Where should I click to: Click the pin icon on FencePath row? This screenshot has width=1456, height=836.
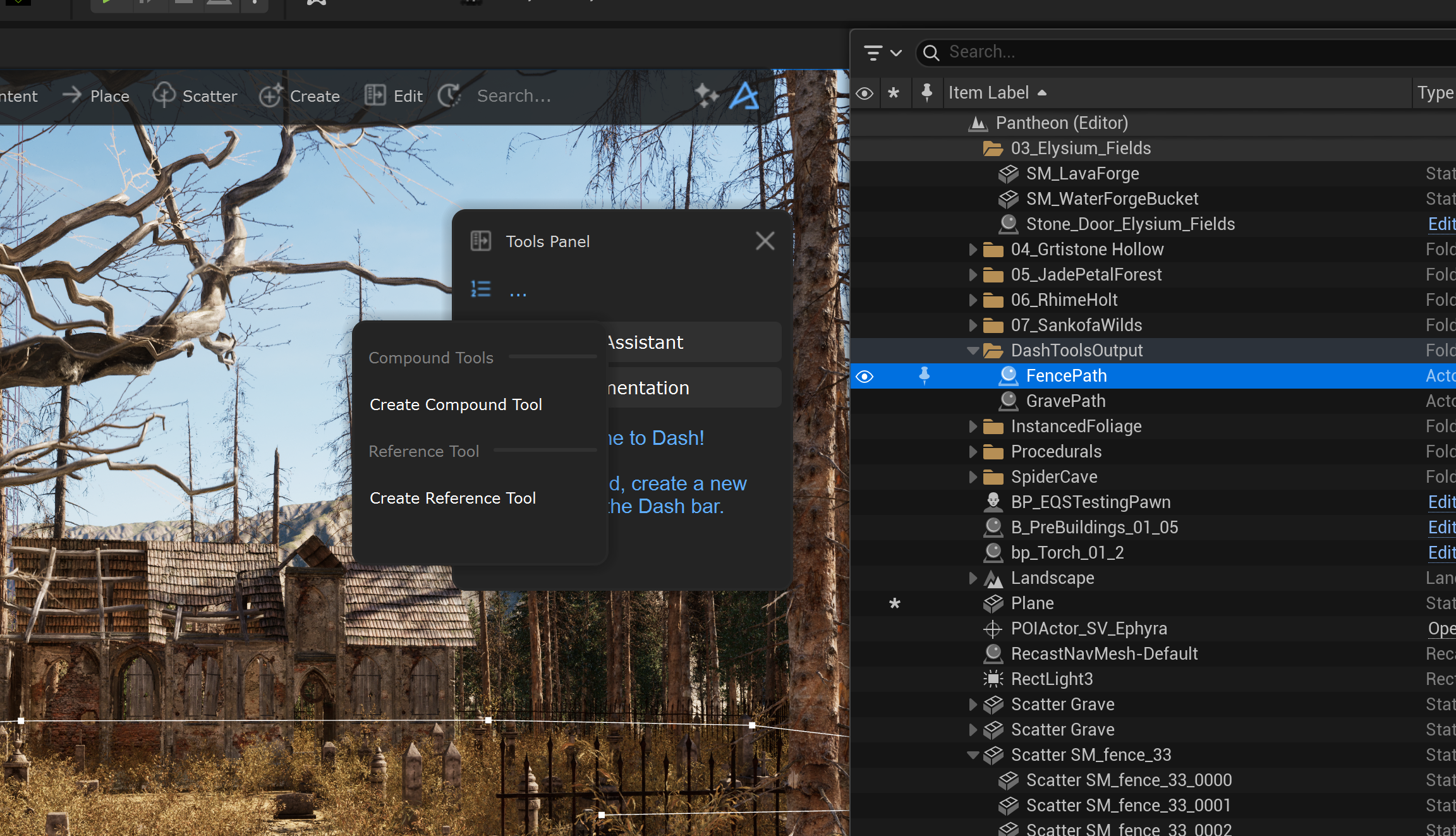[x=924, y=376]
